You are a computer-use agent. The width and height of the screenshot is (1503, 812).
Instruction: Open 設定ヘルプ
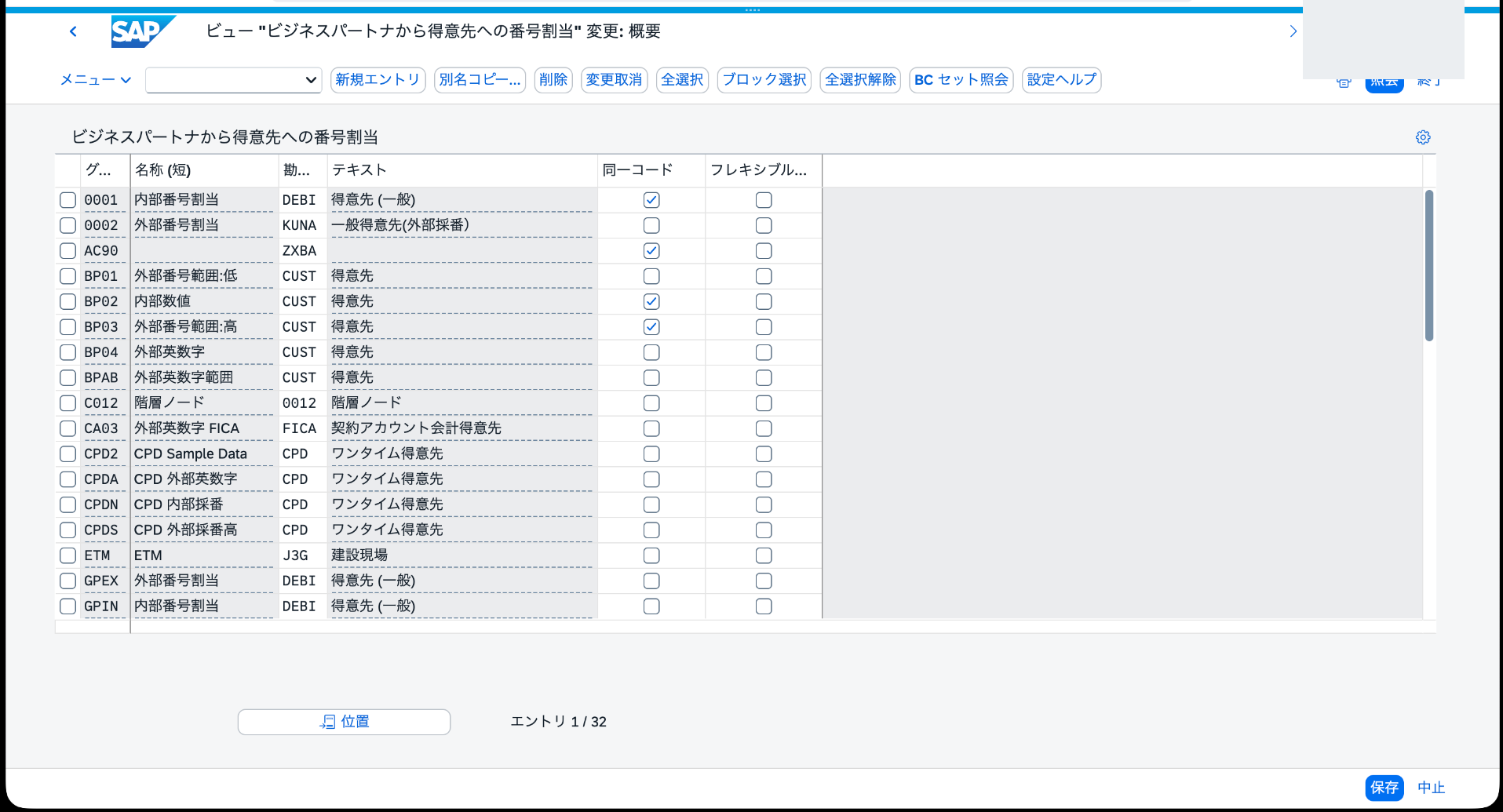[x=1061, y=79]
